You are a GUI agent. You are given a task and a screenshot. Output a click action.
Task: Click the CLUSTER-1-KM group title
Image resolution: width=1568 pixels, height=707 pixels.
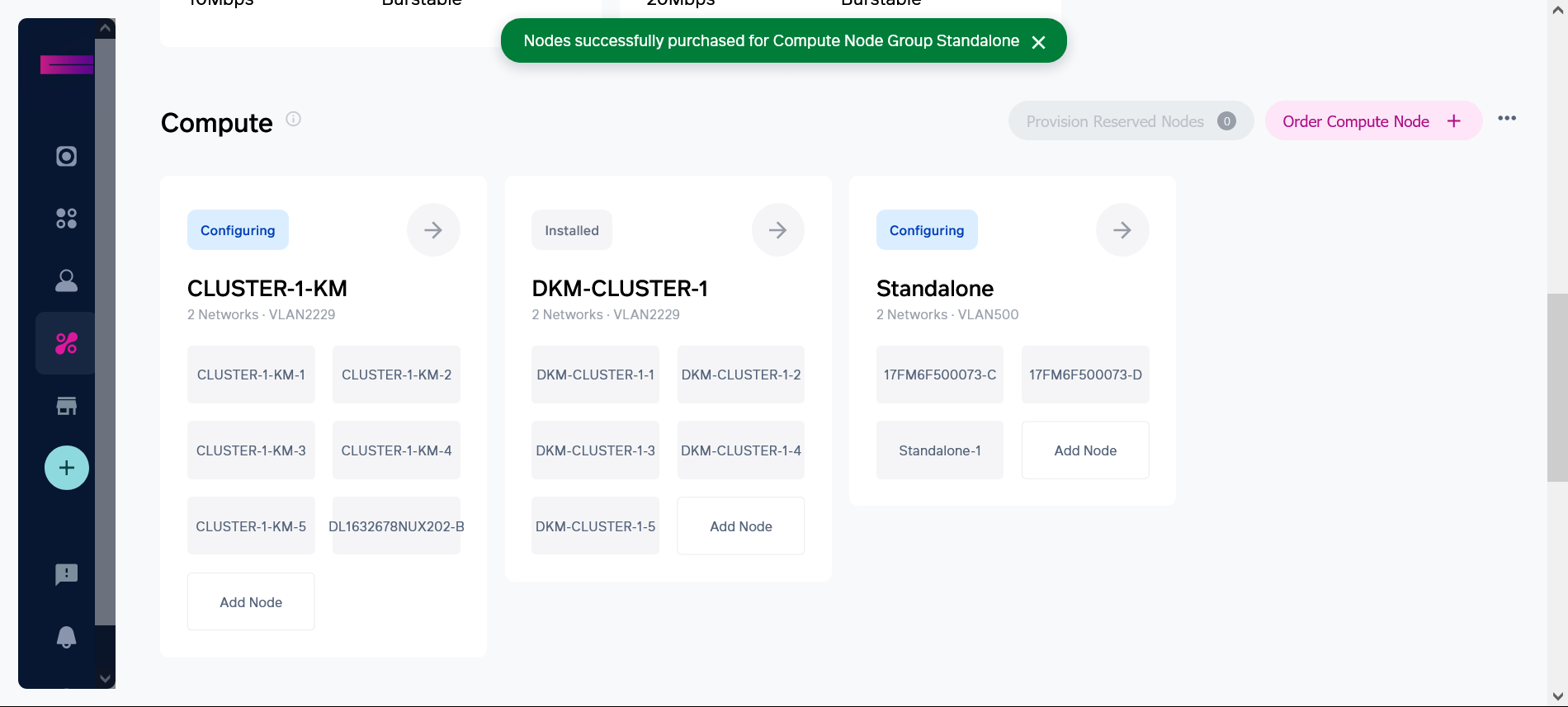click(267, 288)
